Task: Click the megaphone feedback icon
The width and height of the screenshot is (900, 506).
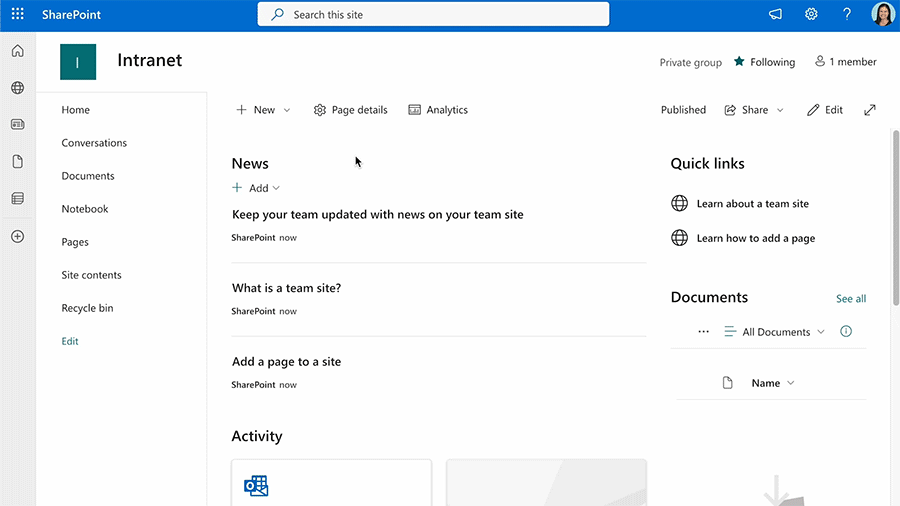Action: tap(775, 14)
